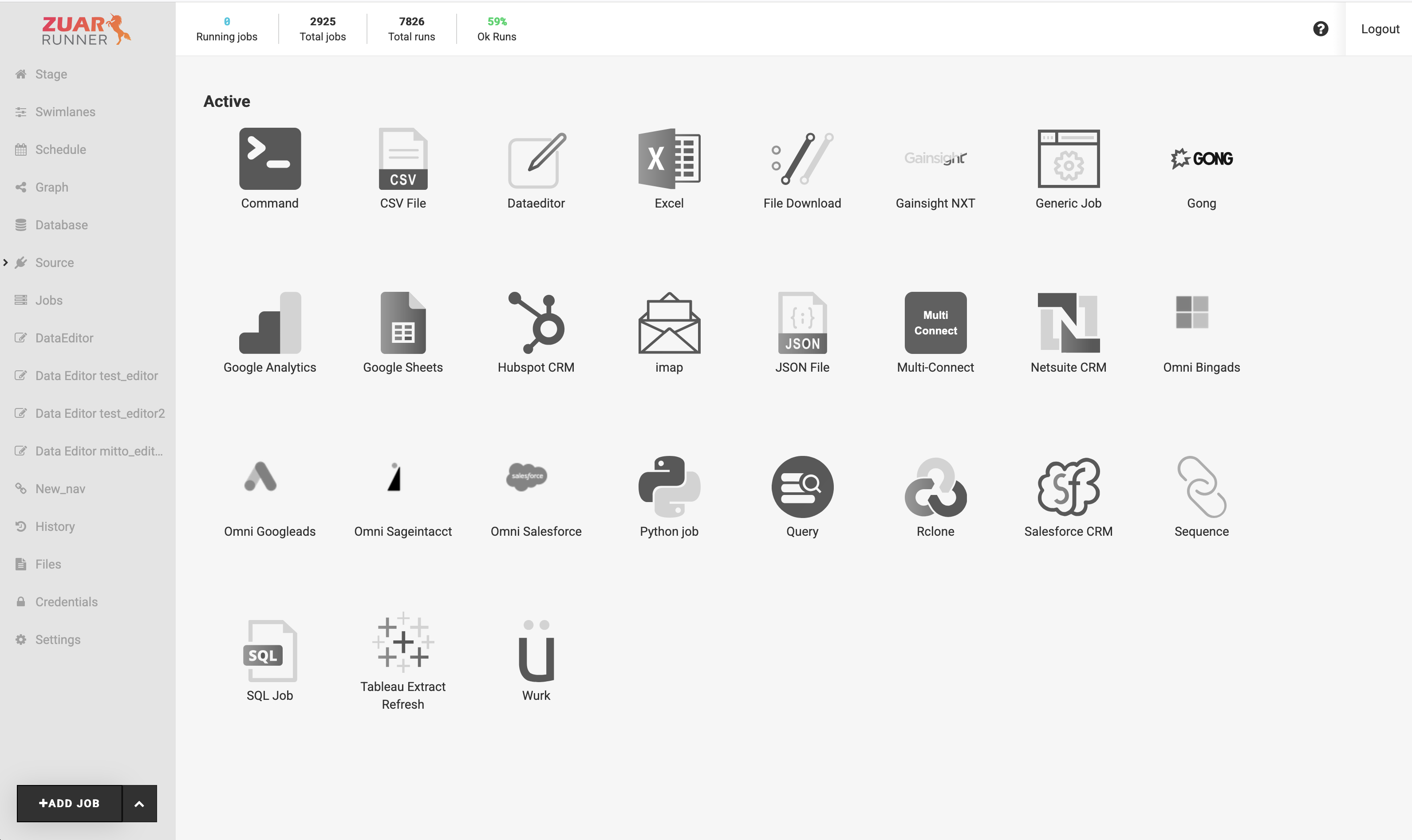Click the +ADD JOB button
Screen dimensions: 1412x840
69,803
